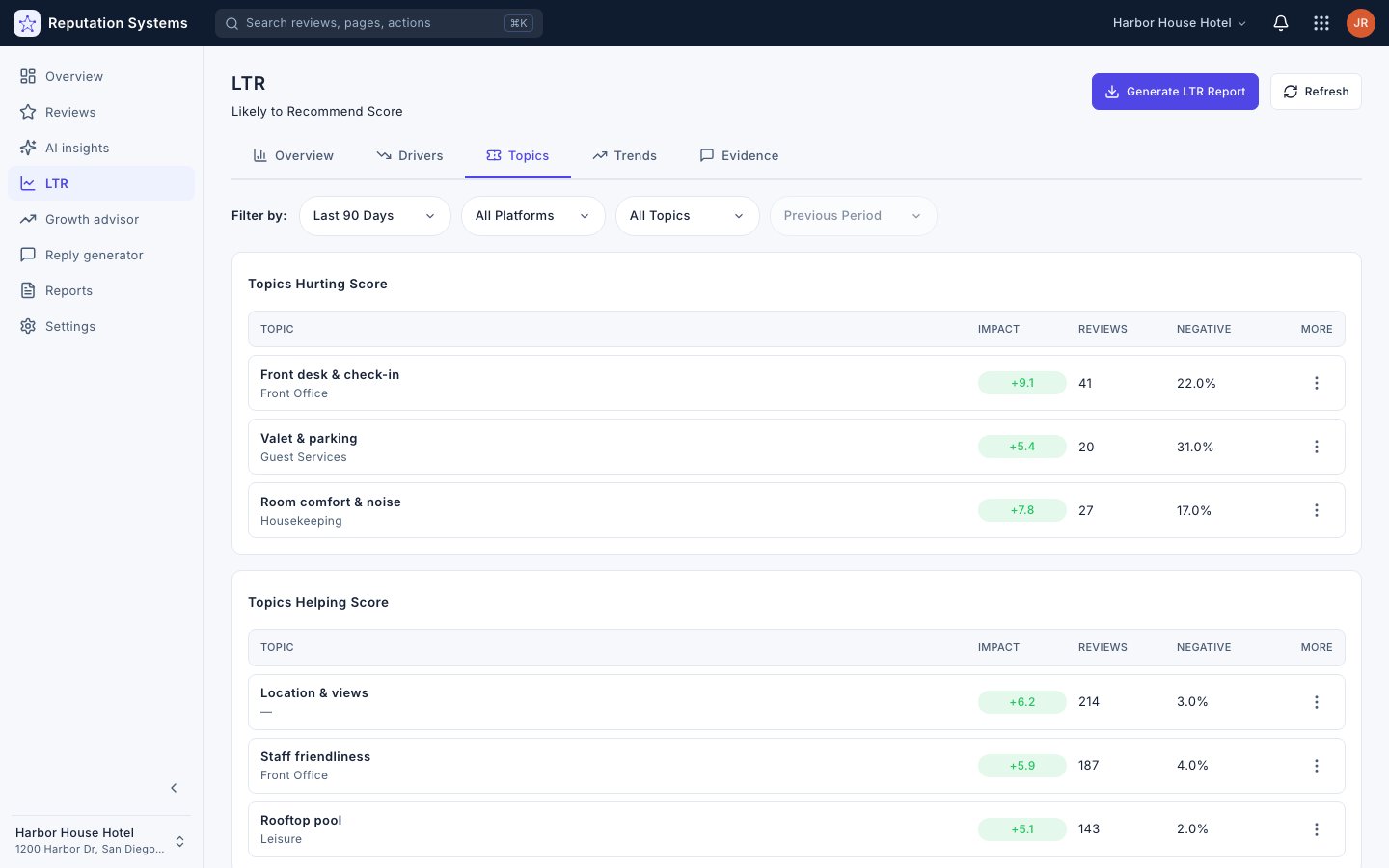This screenshot has width=1389, height=868.
Task: Switch to the Trends tab
Action: 625,155
